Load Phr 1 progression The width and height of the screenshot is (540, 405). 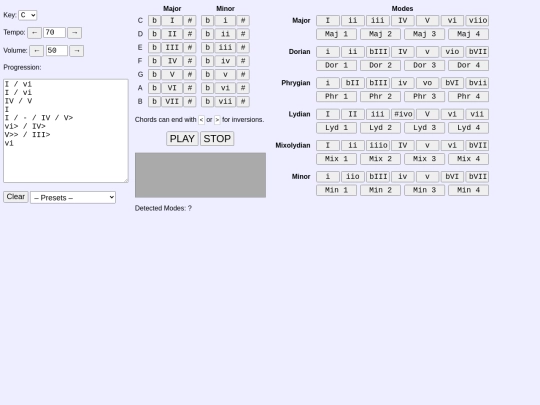pos(336,96)
